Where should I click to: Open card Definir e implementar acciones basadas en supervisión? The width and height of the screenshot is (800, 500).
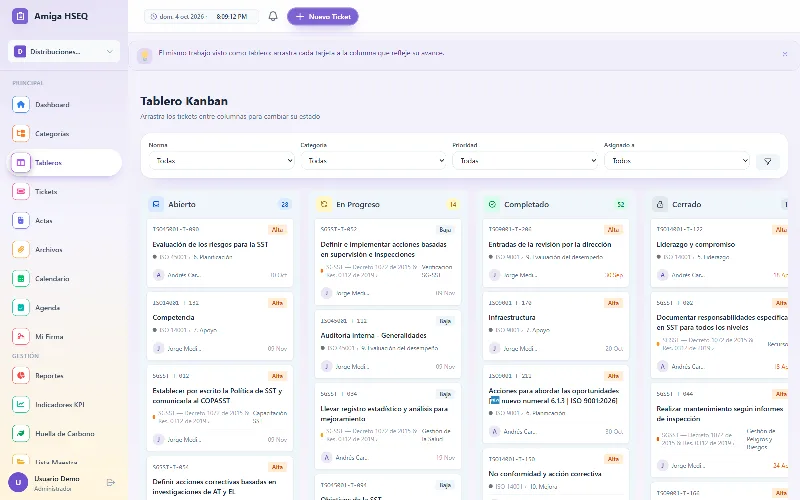click(x=388, y=262)
